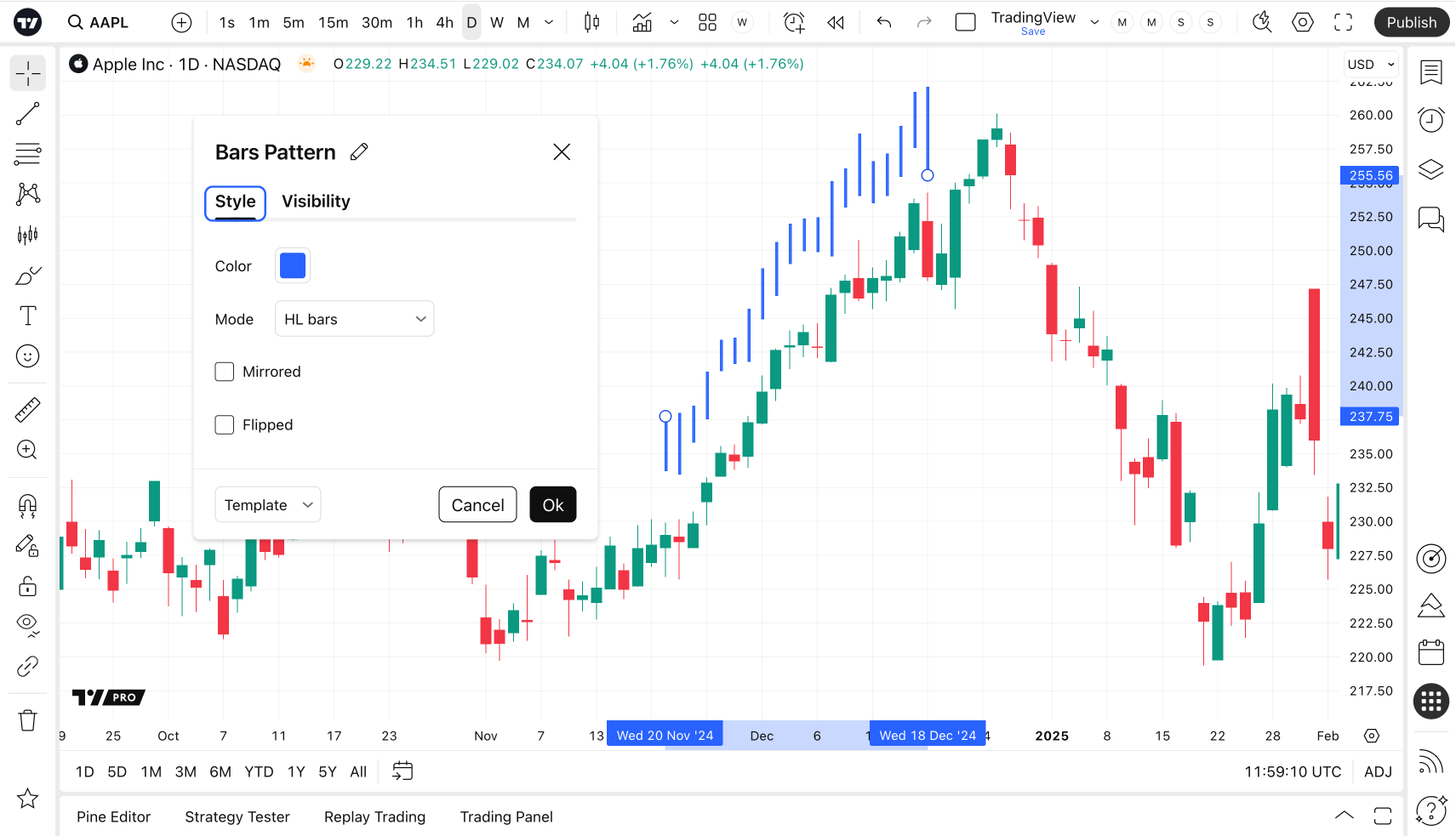The width and height of the screenshot is (1456, 836).
Task: Select the trend line drawing tool
Action: (x=28, y=114)
